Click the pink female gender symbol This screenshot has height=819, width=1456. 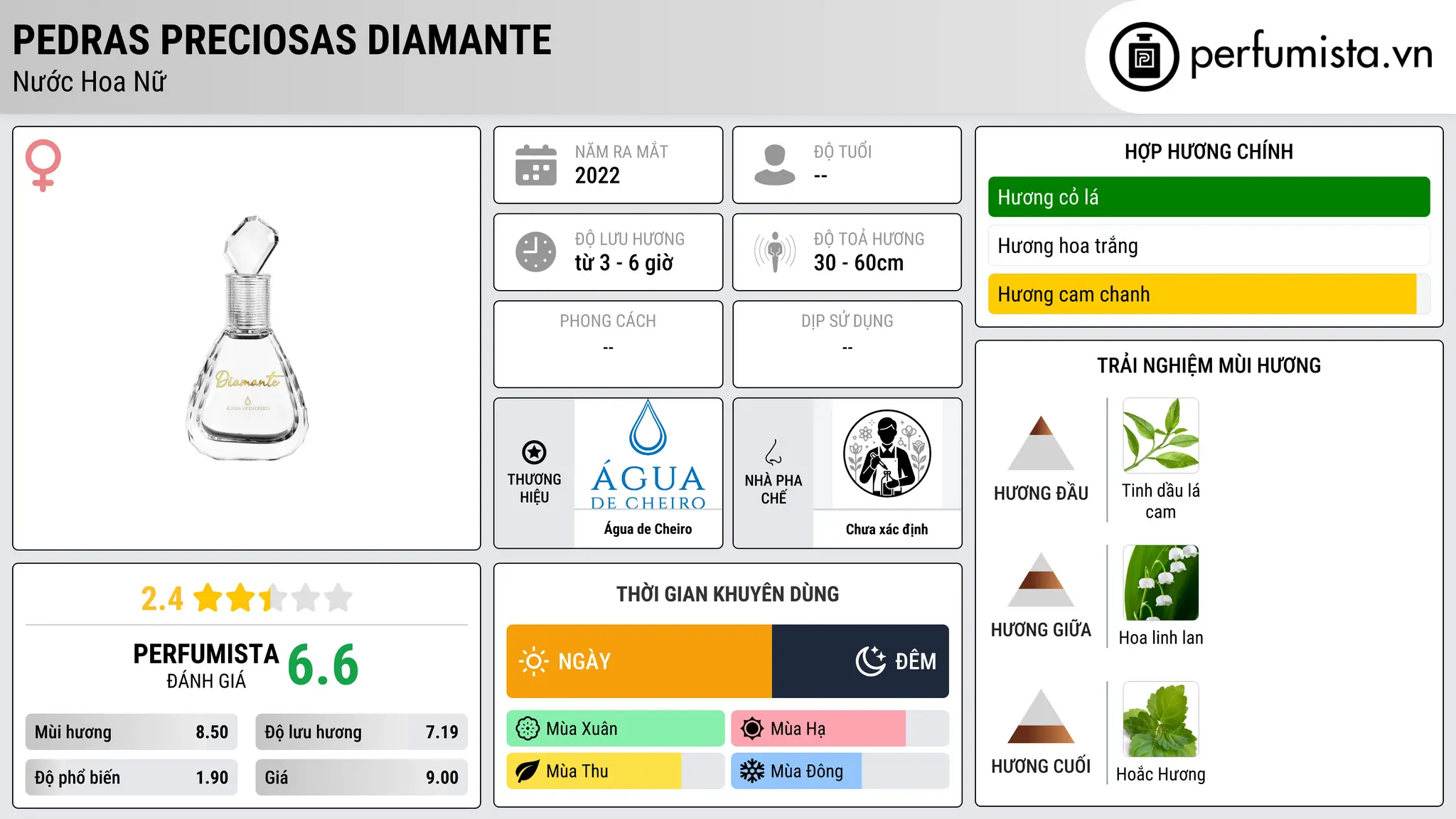43,165
